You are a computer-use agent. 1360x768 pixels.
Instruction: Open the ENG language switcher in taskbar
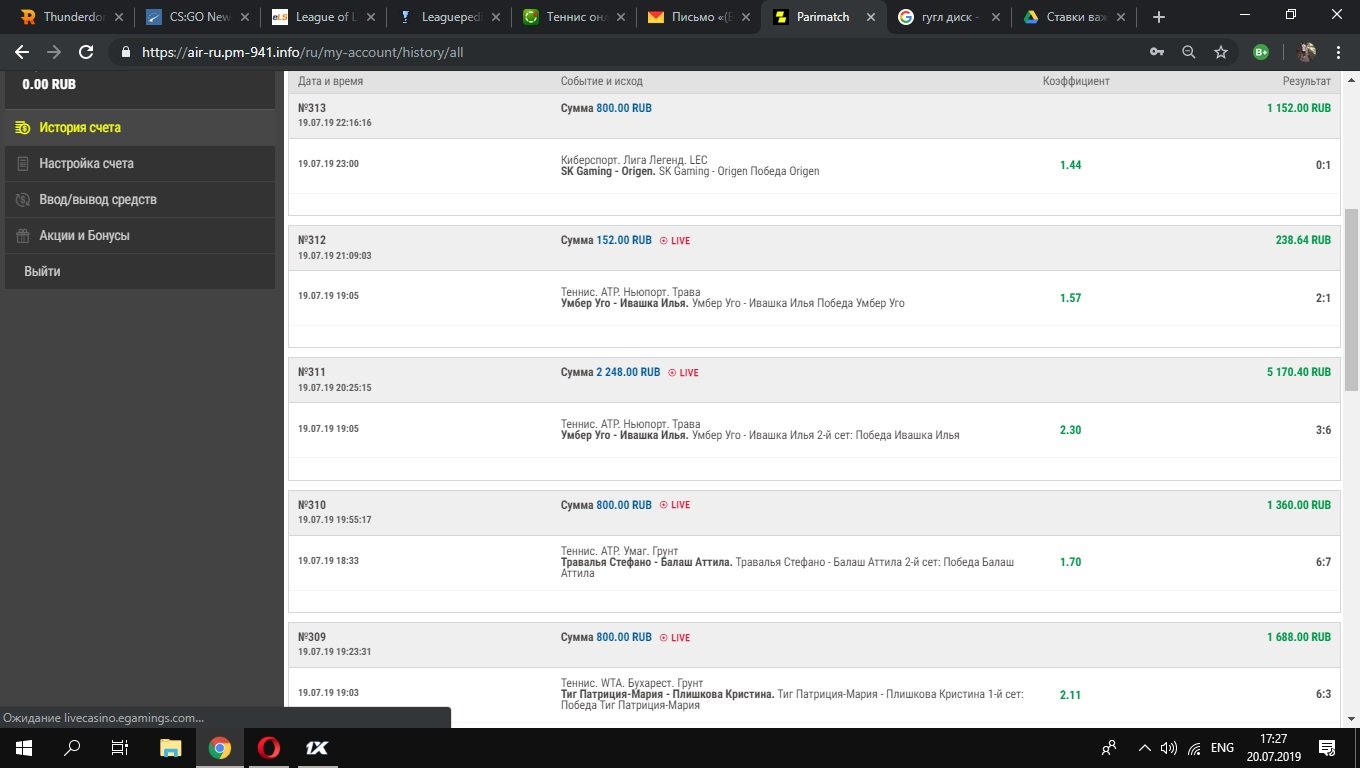[1222, 748]
